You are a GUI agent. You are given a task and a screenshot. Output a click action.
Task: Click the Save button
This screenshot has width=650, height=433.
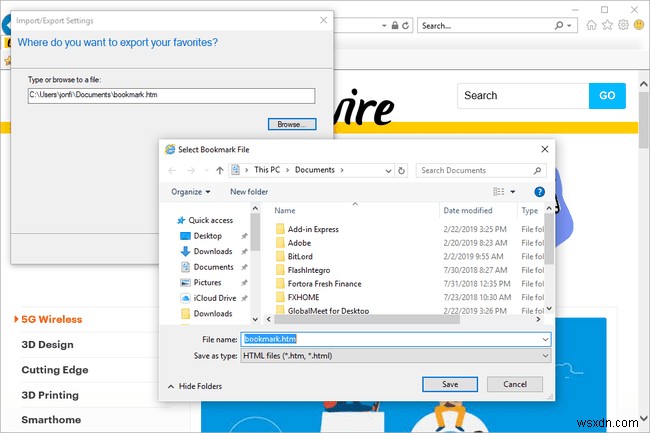click(450, 384)
